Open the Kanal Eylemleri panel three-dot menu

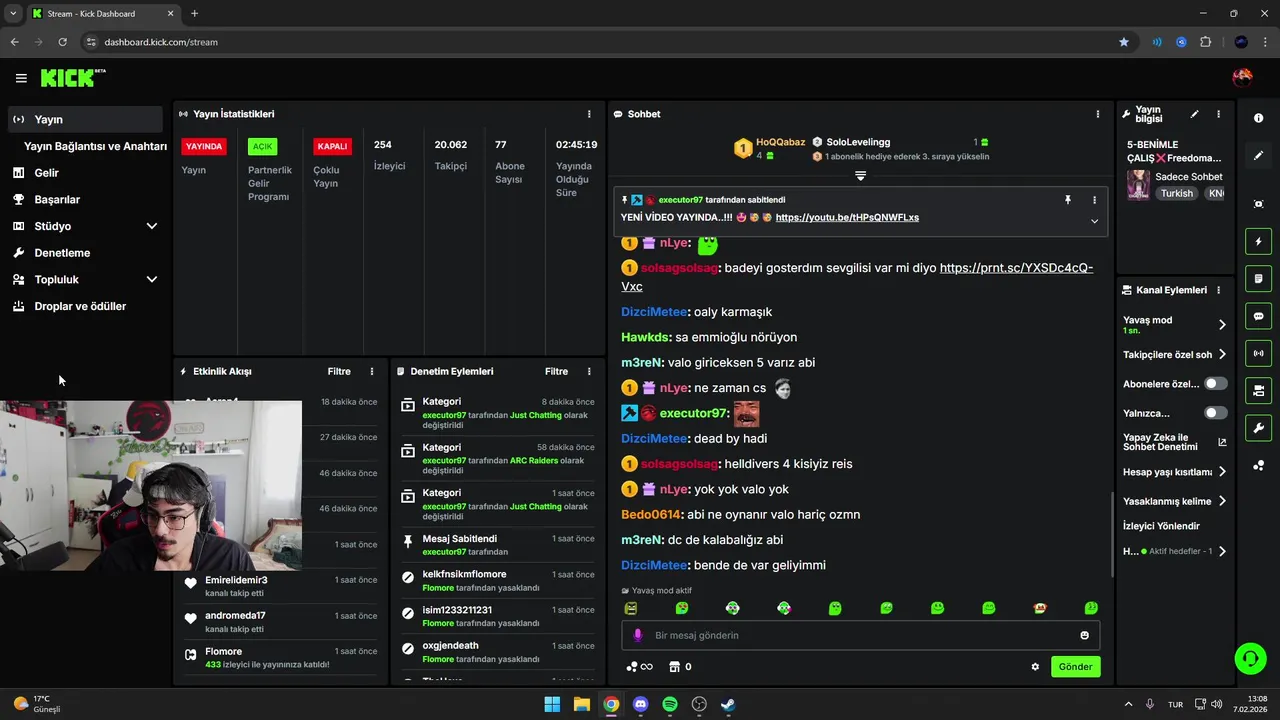[x=1218, y=290]
